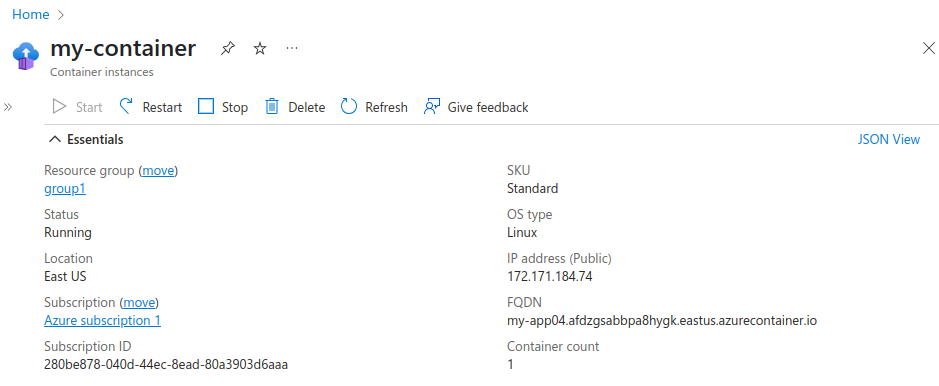Click the FQDN label
Screen dimensions: 939x386
pyautogui.click(x=524, y=302)
